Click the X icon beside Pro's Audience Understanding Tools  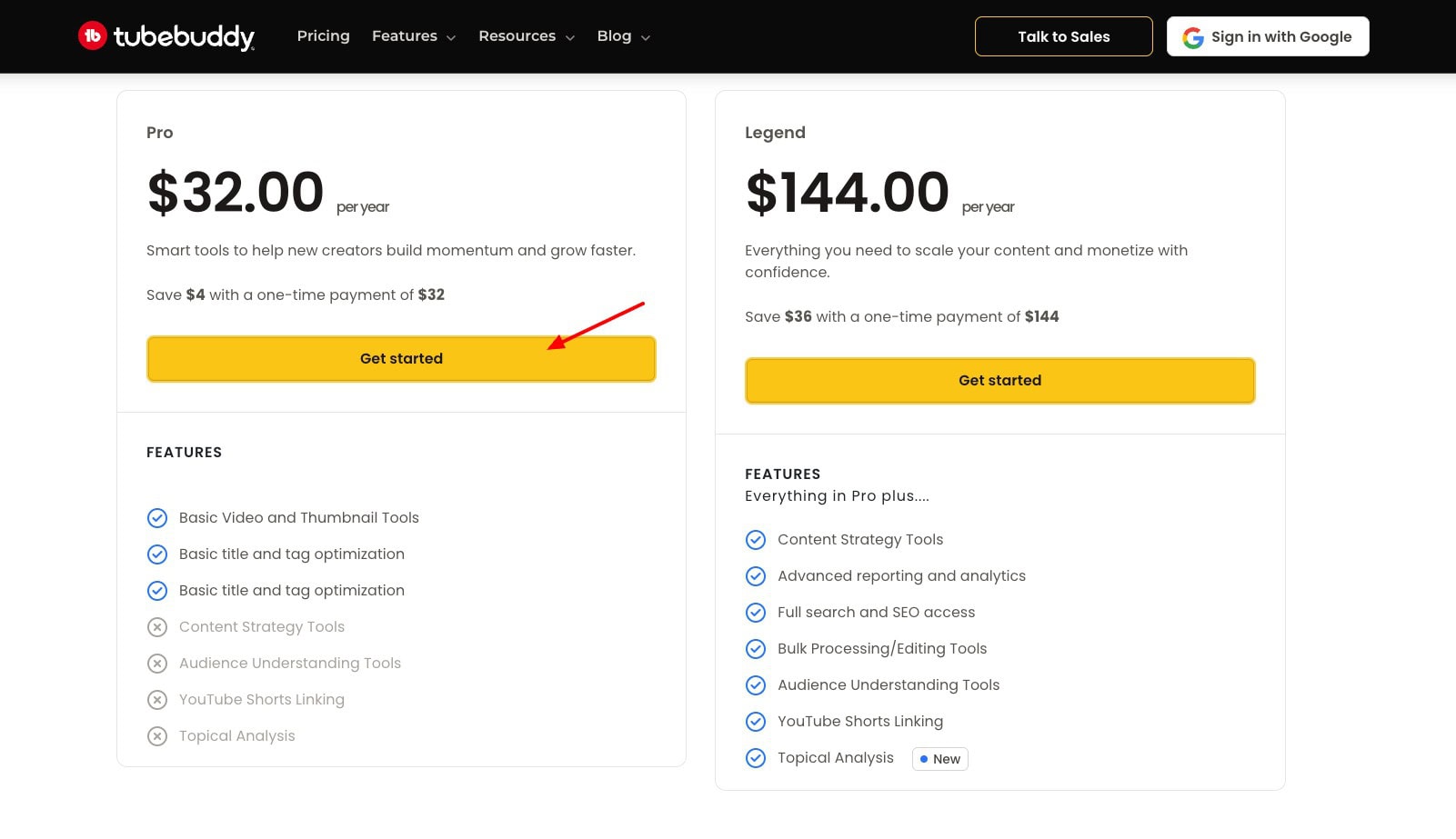click(157, 664)
